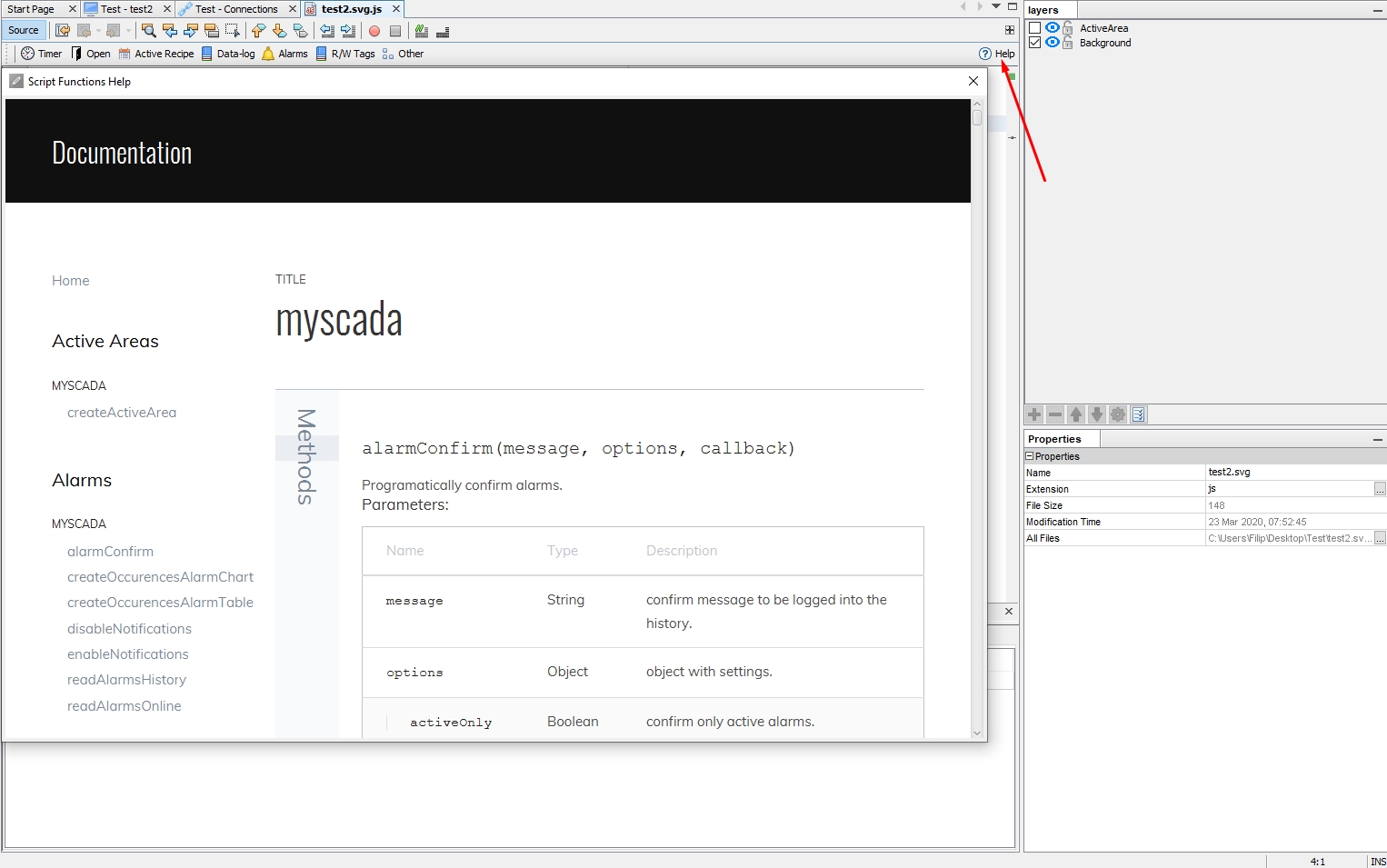Click Toggle Bookmark toolbar icon
The width and height of the screenshot is (1387, 868).
click(300, 31)
